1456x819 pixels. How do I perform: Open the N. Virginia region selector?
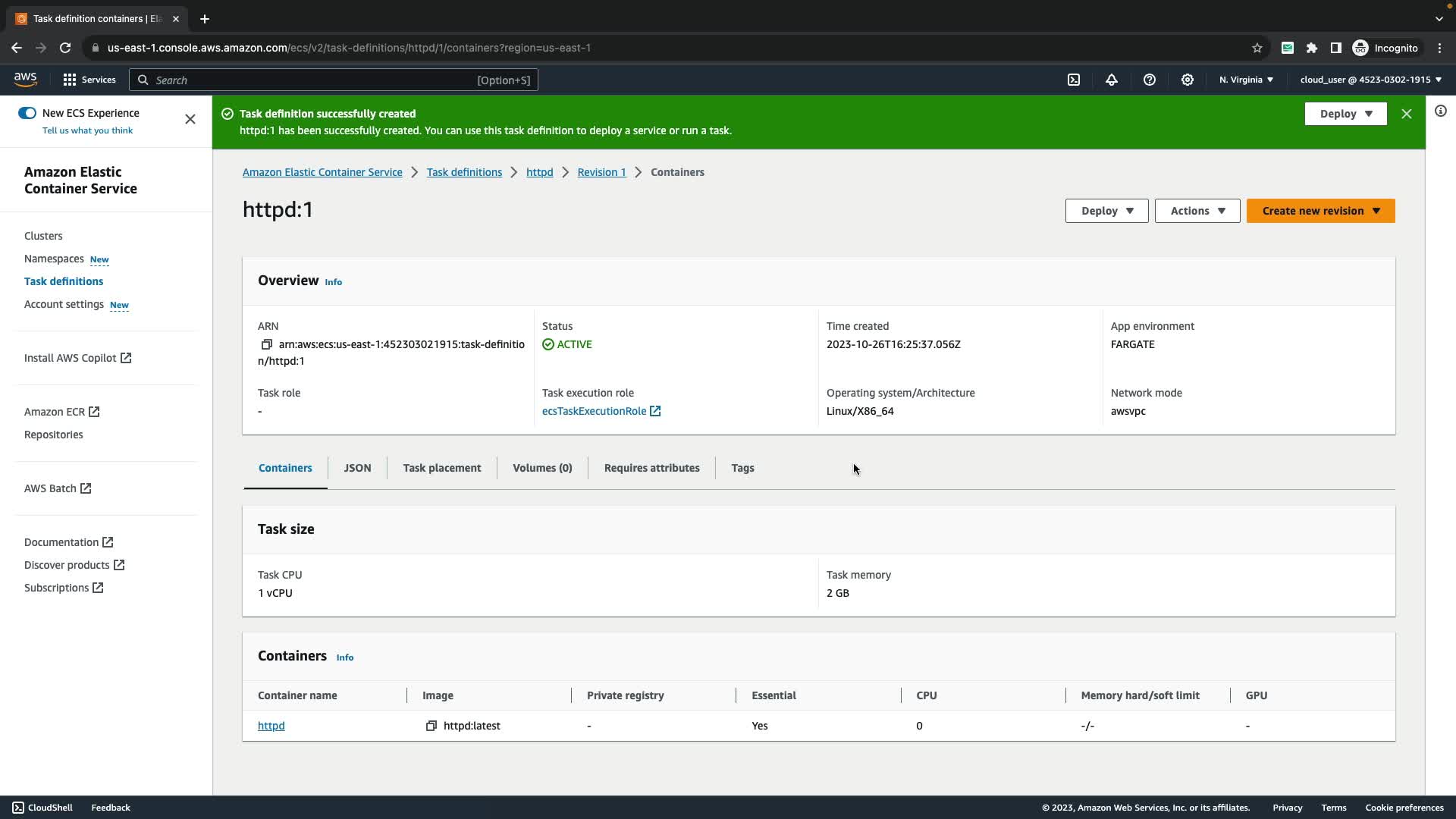(x=1246, y=80)
